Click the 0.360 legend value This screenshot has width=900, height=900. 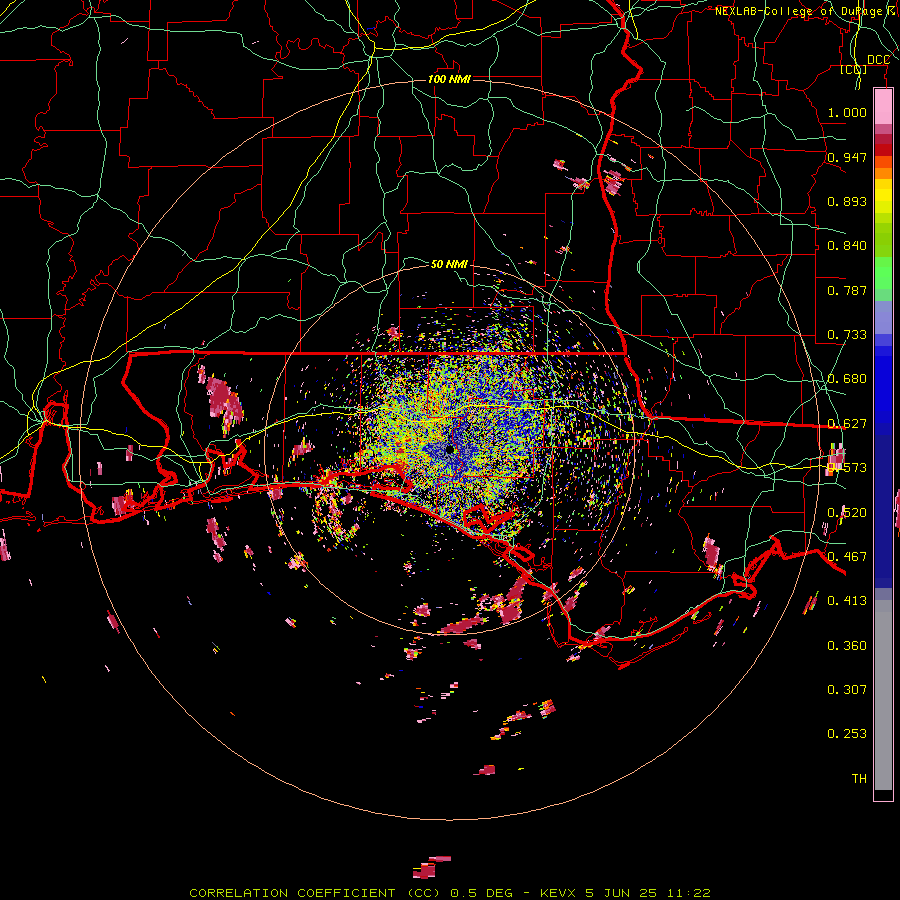847,646
